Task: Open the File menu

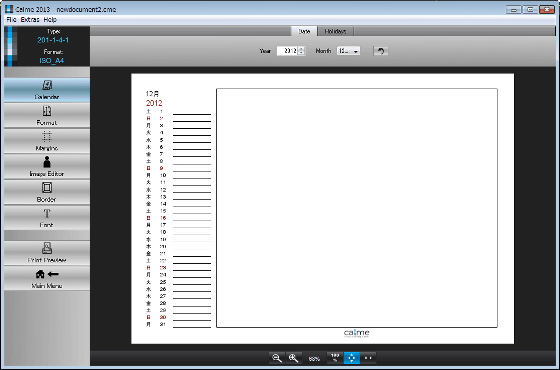Action: point(11,20)
